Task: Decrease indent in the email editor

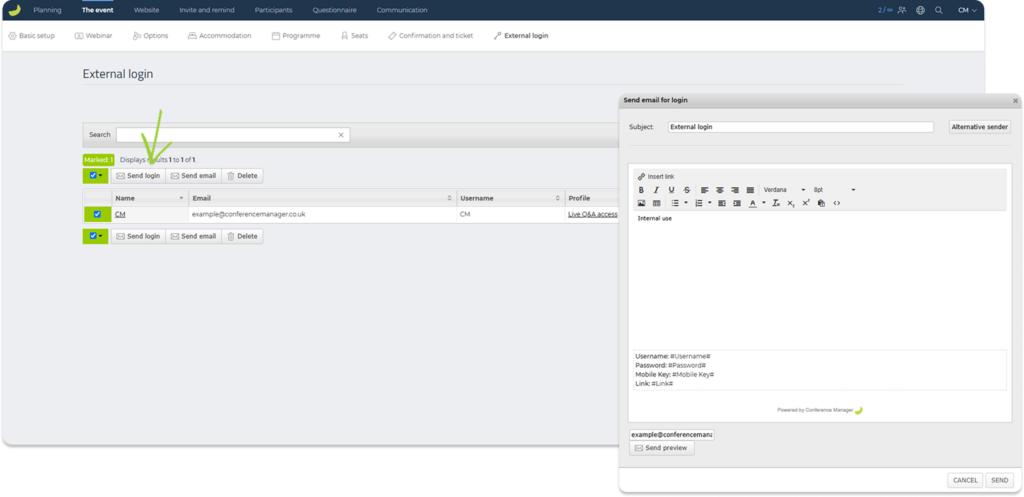Action: (722, 203)
